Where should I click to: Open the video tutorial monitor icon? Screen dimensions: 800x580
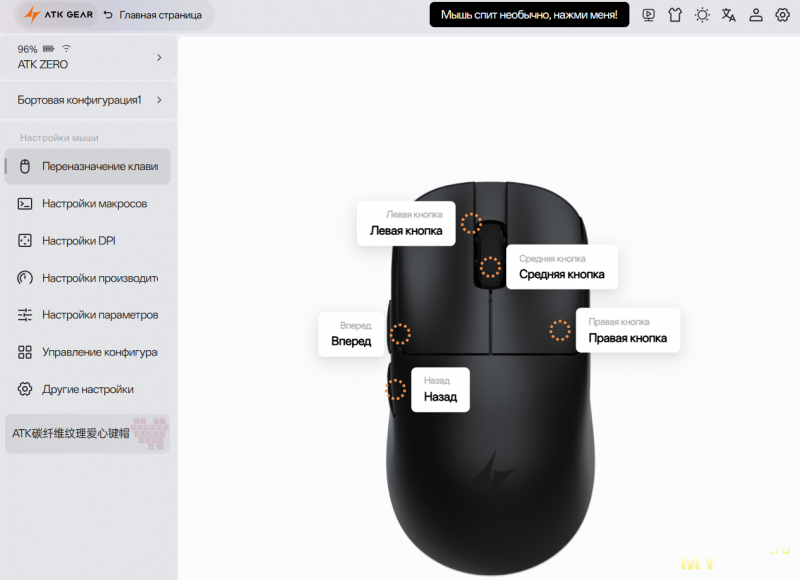(649, 15)
